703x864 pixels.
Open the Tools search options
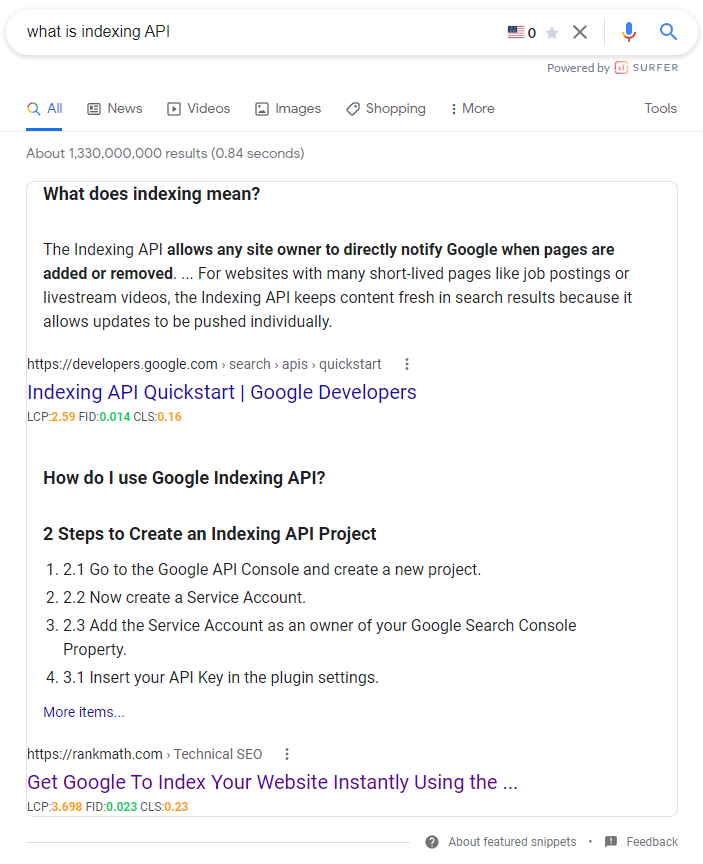[x=661, y=109]
